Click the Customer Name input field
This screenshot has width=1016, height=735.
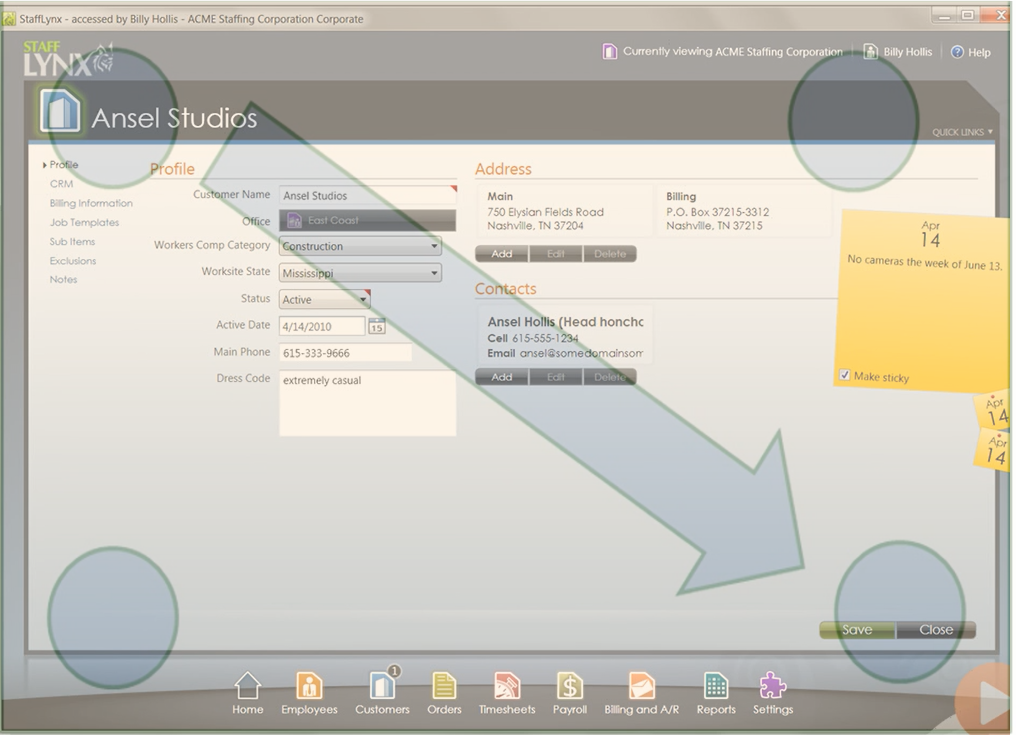click(x=367, y=195)
